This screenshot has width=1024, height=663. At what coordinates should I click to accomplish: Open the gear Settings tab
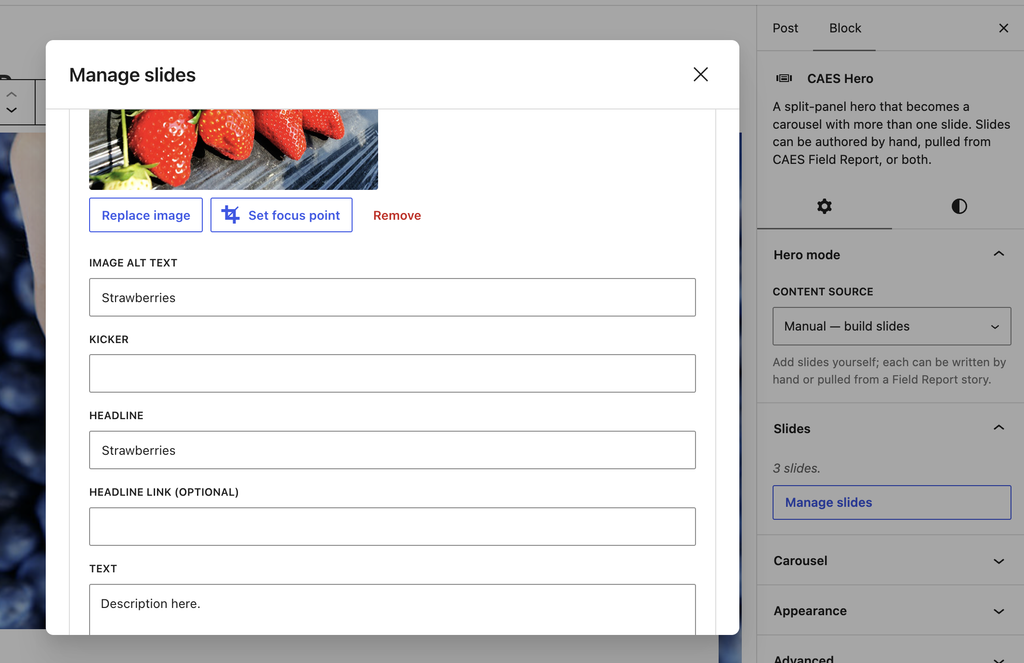coord(824,206)
